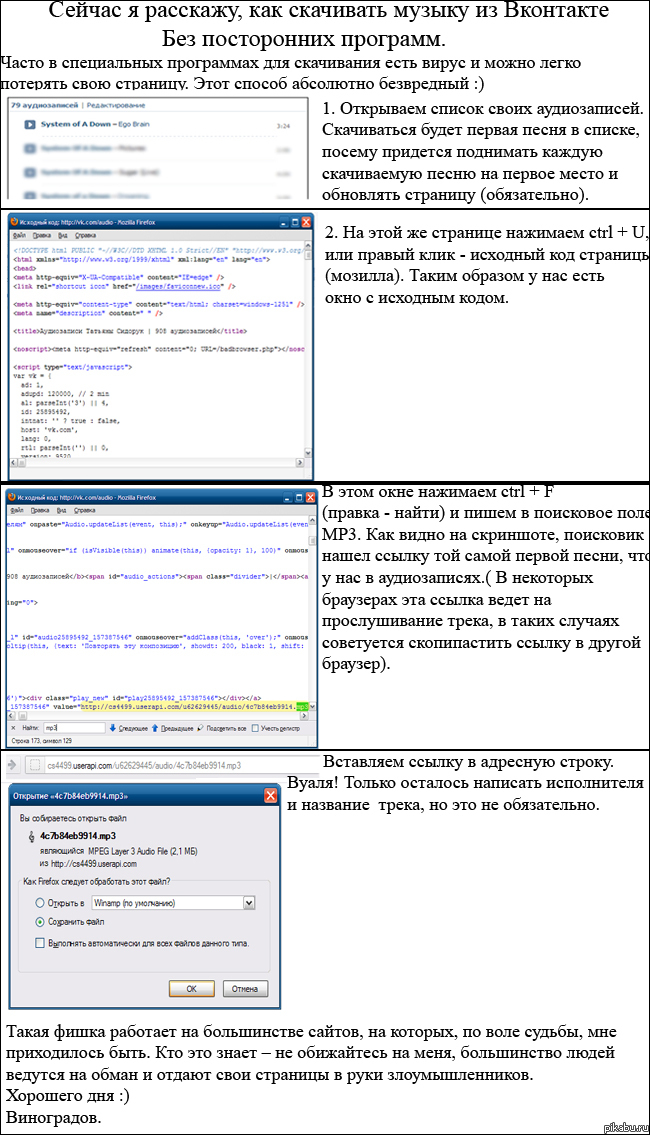The height and width of the screenshot is (1135, 650).
Task: Confirm download with OK button
Action: [x=192, y=988]
